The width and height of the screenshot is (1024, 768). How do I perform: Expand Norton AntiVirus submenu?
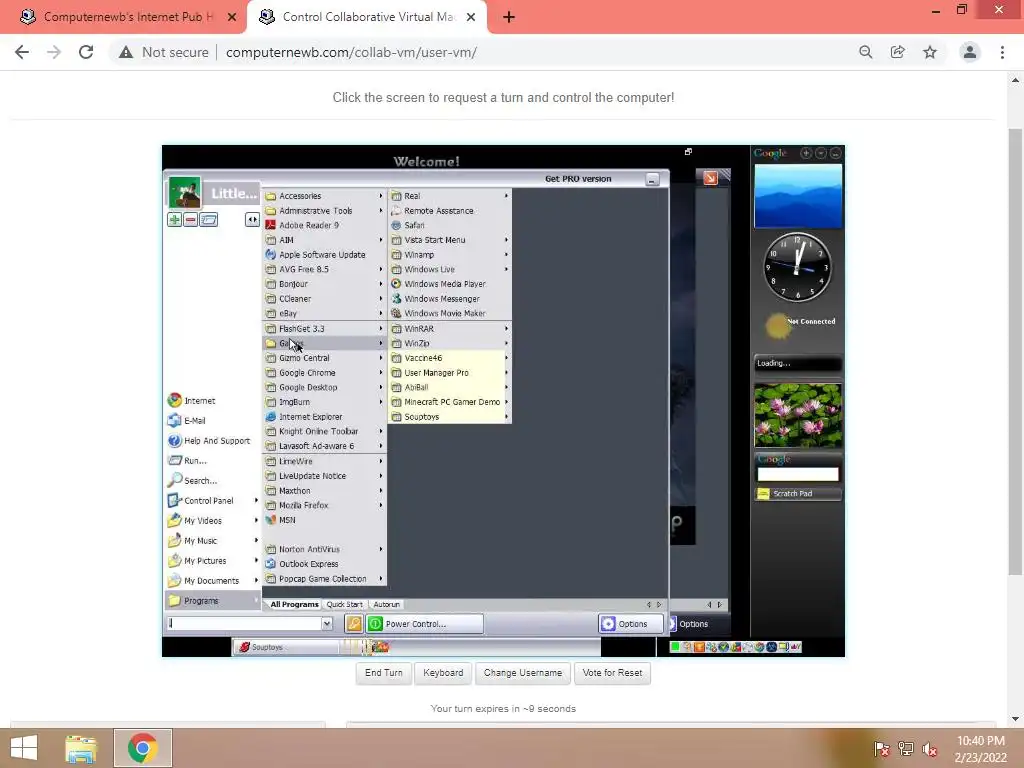click(x=325, y=549)
